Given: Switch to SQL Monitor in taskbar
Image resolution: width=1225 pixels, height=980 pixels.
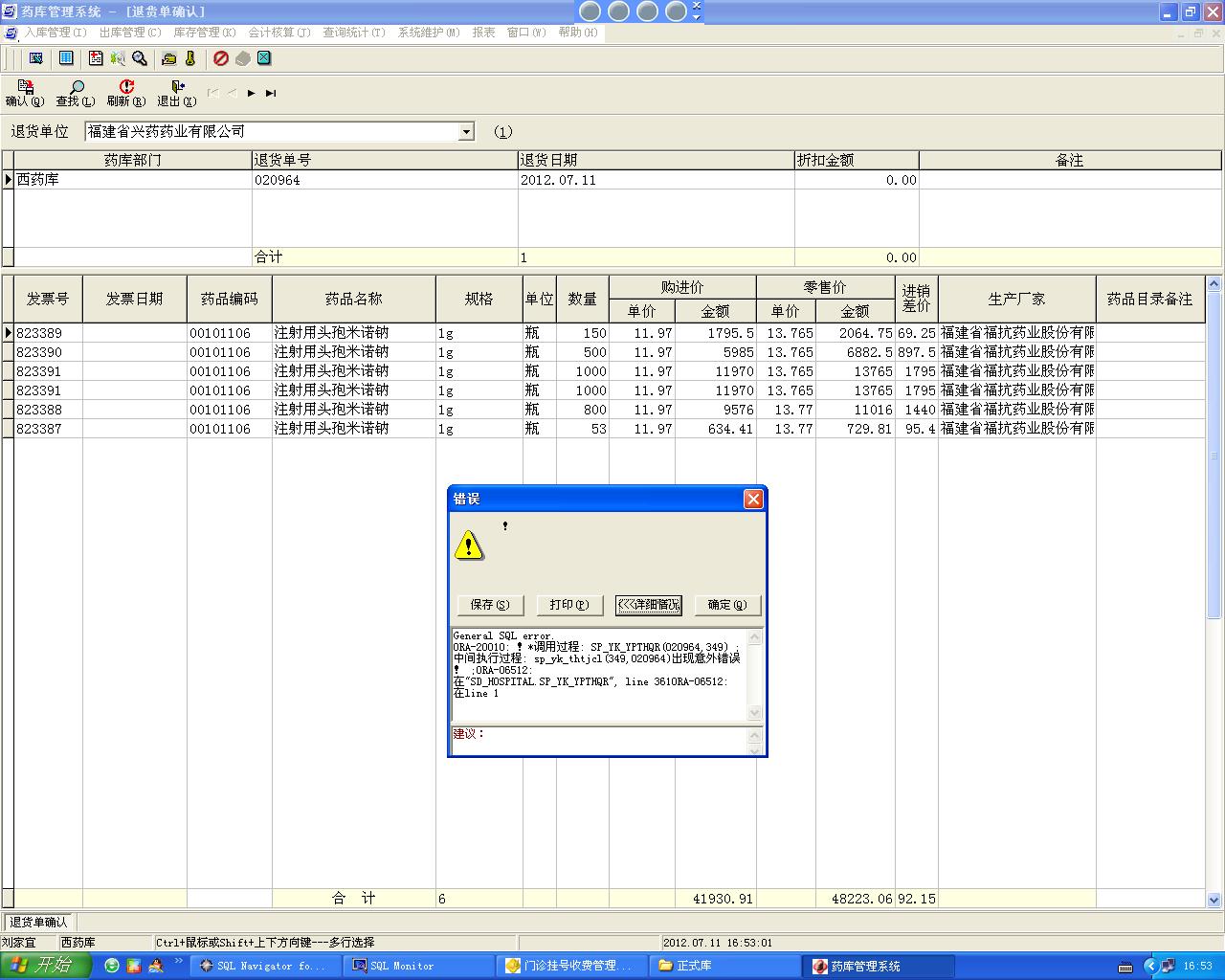Looking at the screenshot, I should tap(401, 966).
